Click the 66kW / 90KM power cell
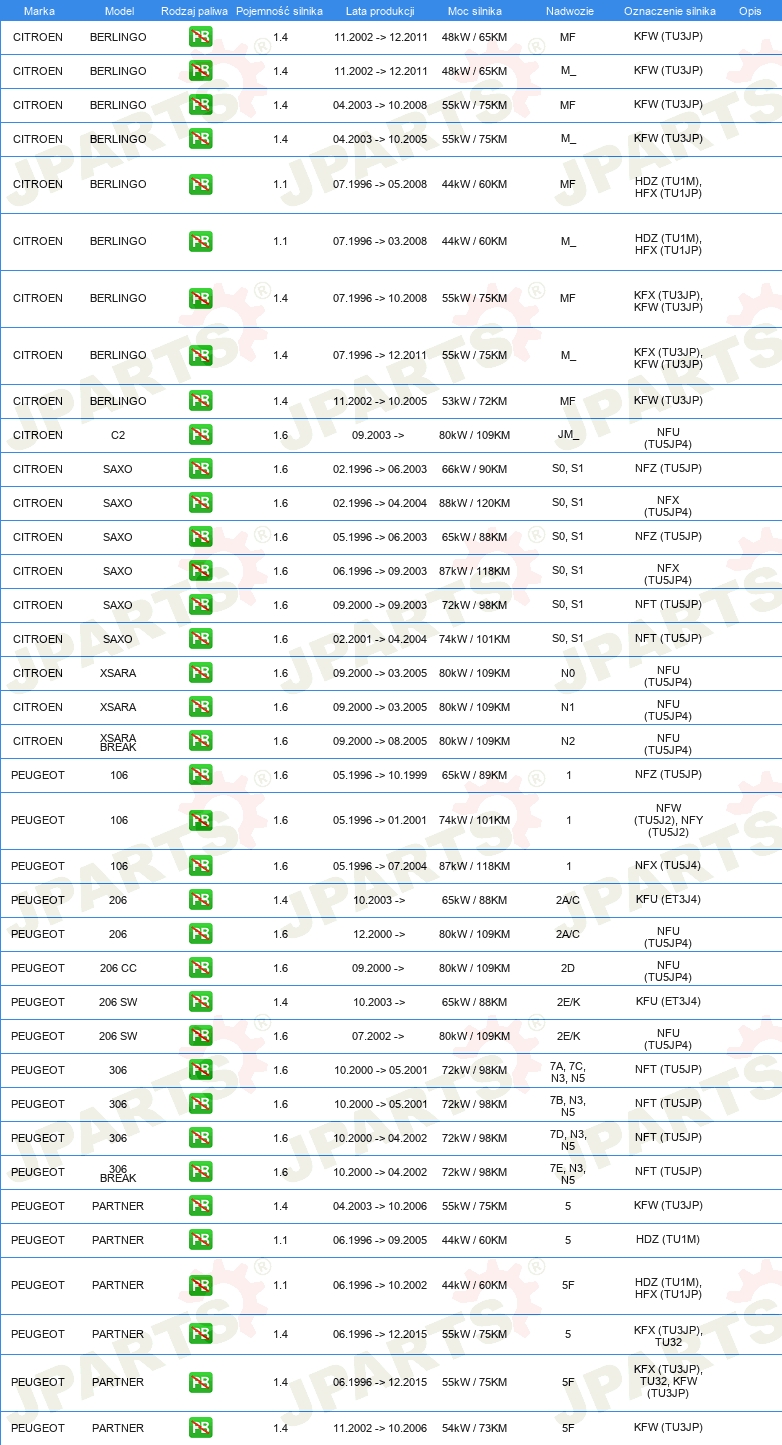 [475, 469]
